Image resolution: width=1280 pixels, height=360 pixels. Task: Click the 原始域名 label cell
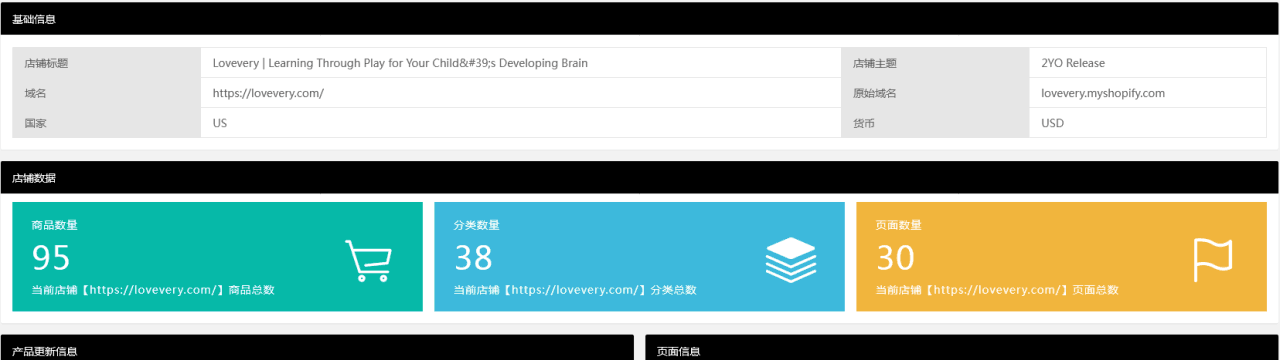click(x=935, y=93)
